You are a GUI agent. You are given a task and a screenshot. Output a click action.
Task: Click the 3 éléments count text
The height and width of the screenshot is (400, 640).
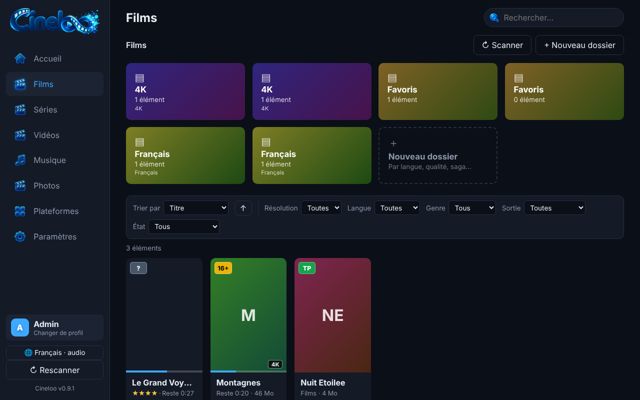(x=144, y=248)
